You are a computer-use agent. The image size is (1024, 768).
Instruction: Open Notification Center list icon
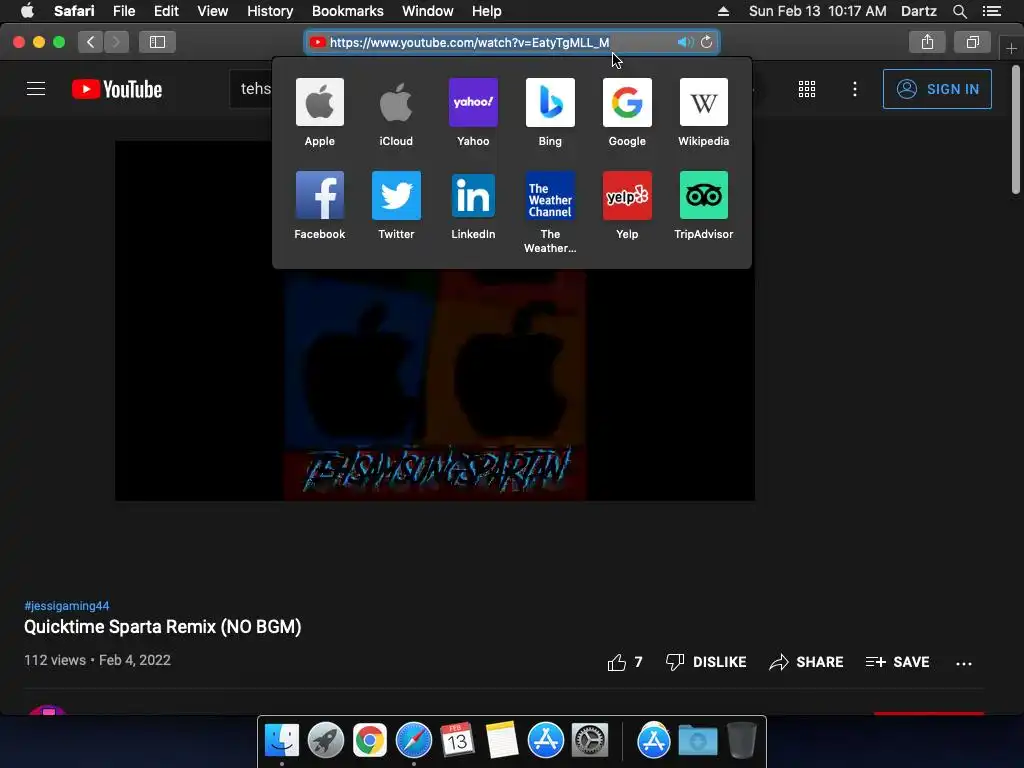pos(992,11)
